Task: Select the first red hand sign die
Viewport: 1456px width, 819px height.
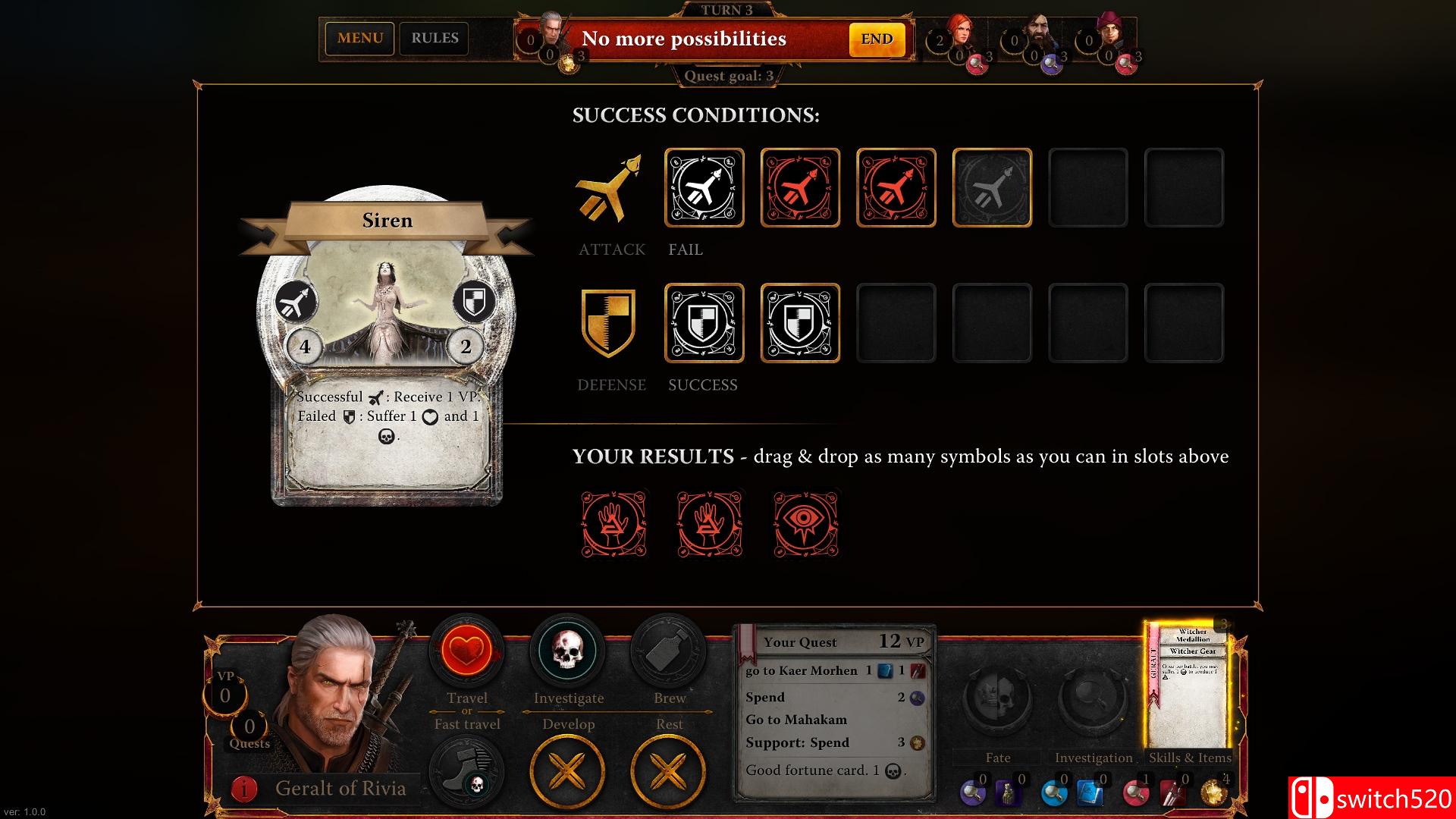Action: click(613, 524)
